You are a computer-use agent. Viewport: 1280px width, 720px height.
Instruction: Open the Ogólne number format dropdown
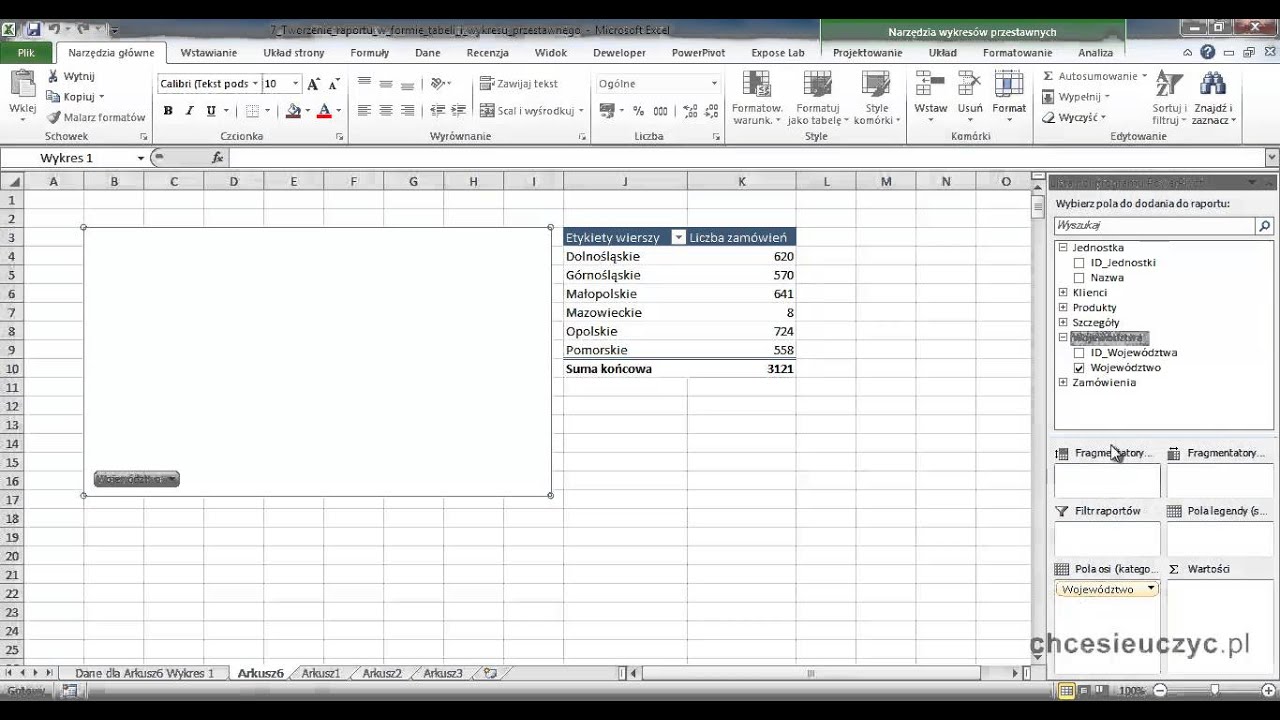tap(714, 84)
